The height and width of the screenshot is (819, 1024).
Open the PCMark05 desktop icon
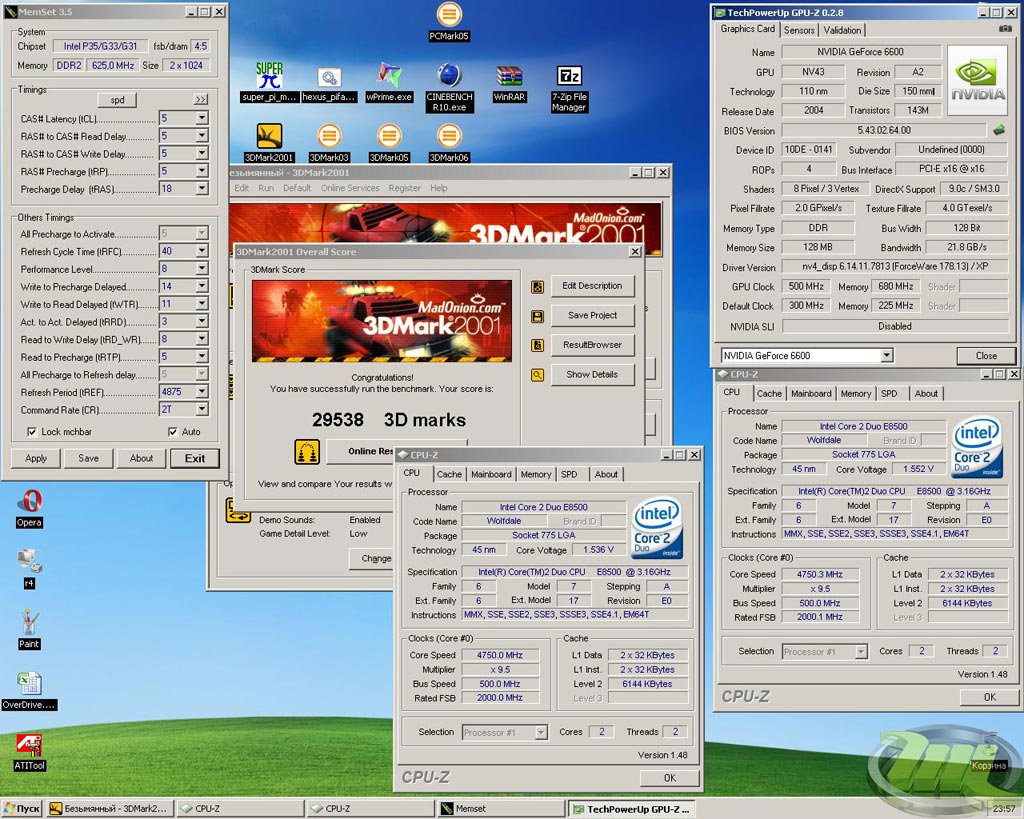(448, 22)
